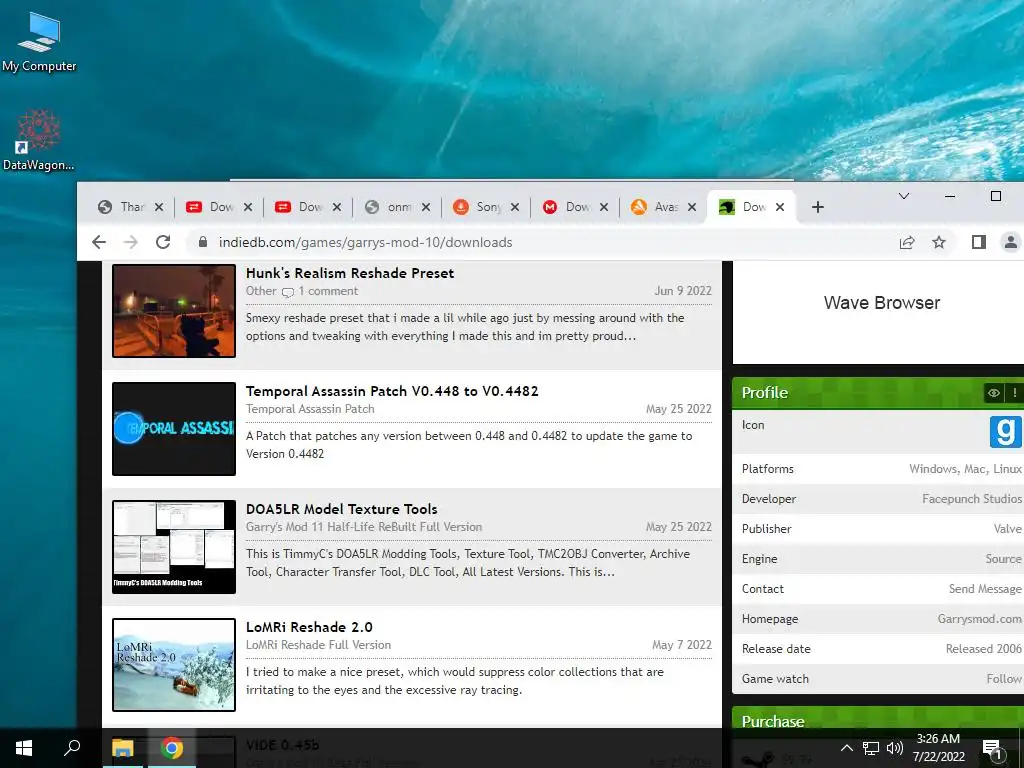The image size is (1024, 768).
Task: Open Temporal Assassin Patch V0.448 title
Action: point(392,391)
